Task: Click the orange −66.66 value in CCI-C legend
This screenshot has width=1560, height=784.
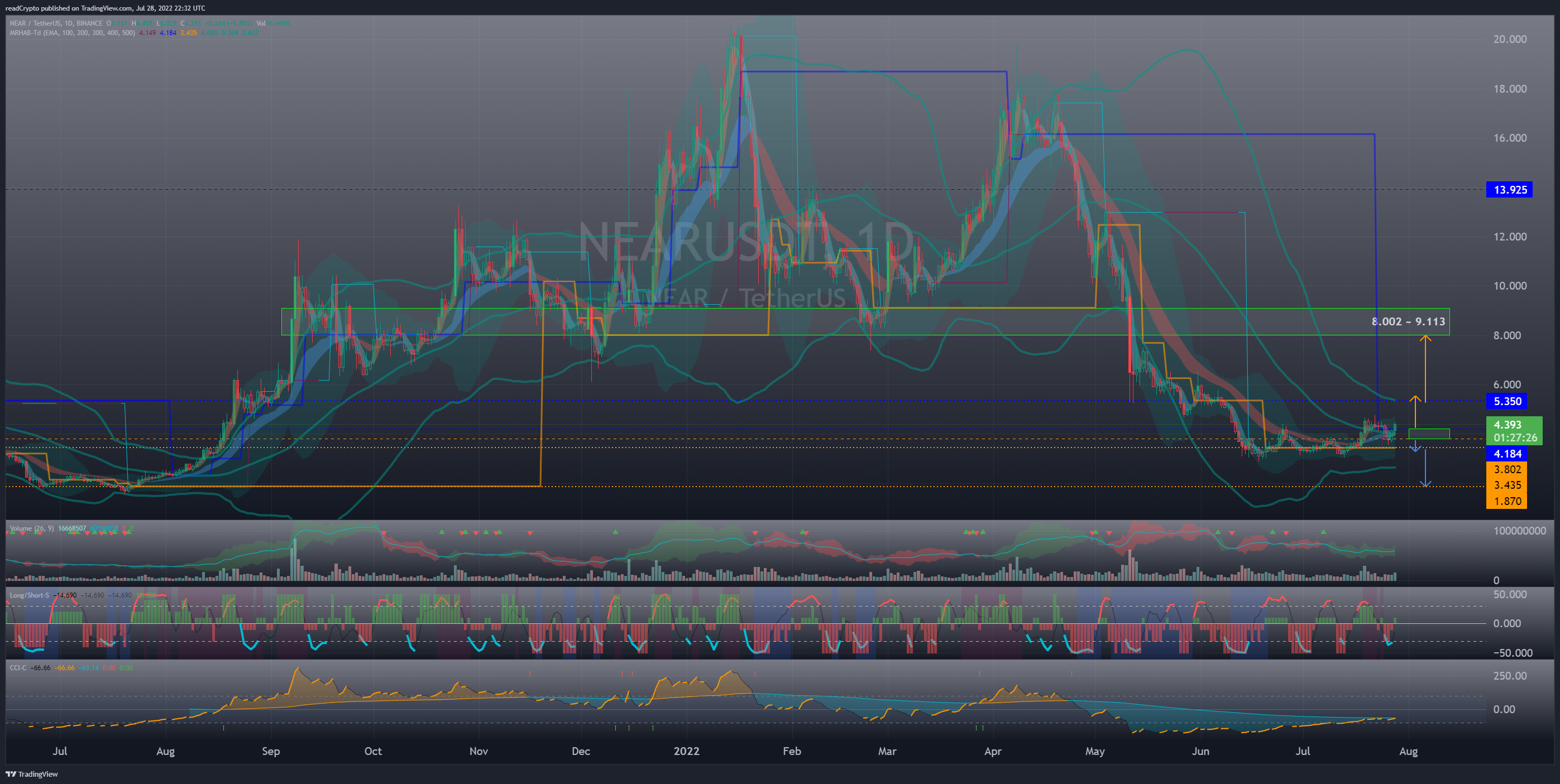Action: coord(64,668)
